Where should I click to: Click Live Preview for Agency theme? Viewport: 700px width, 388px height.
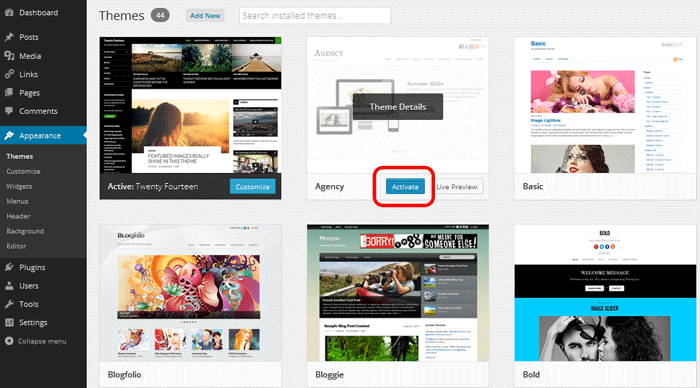pos(456,187)
